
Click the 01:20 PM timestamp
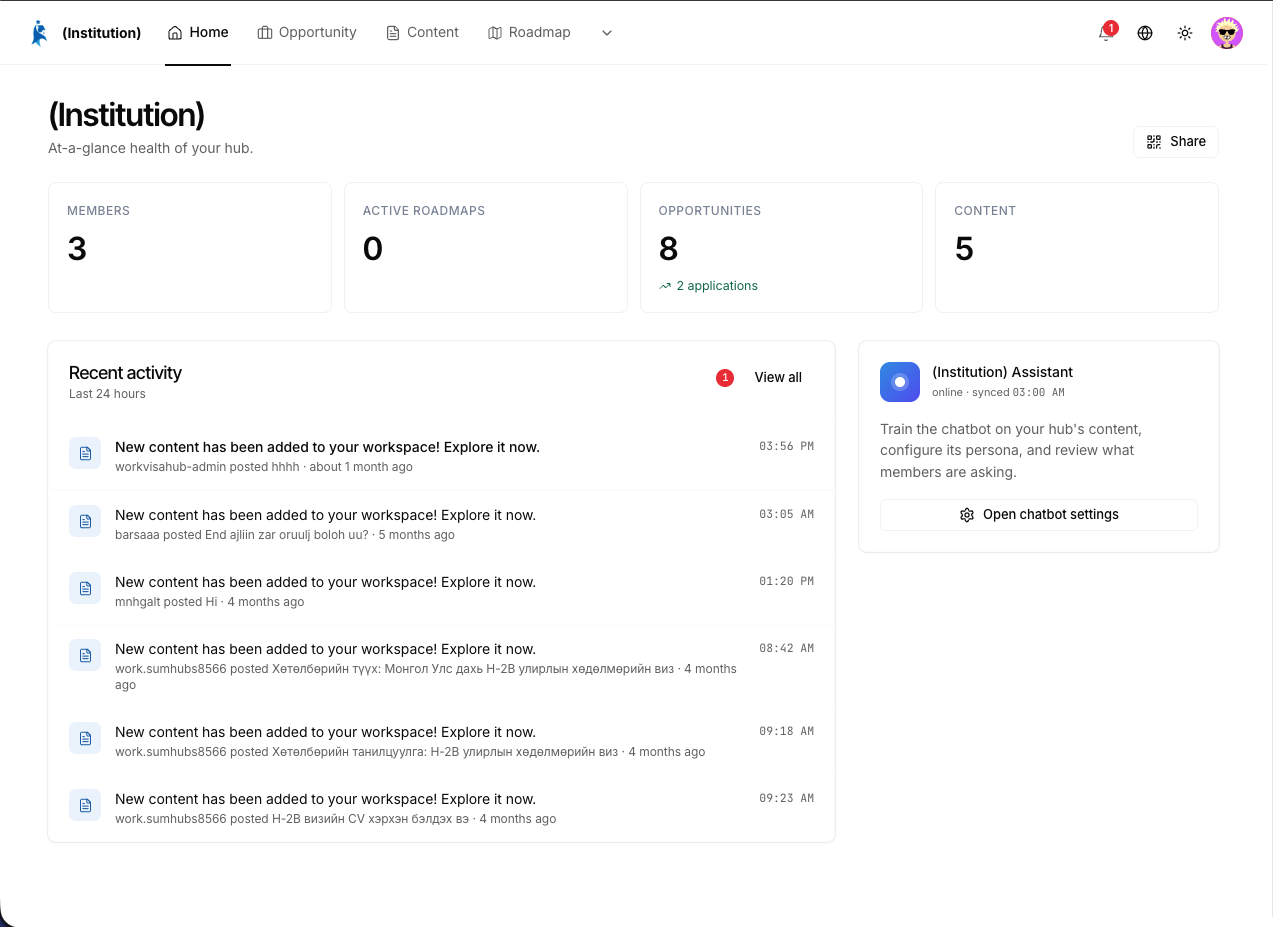(786, 581)
